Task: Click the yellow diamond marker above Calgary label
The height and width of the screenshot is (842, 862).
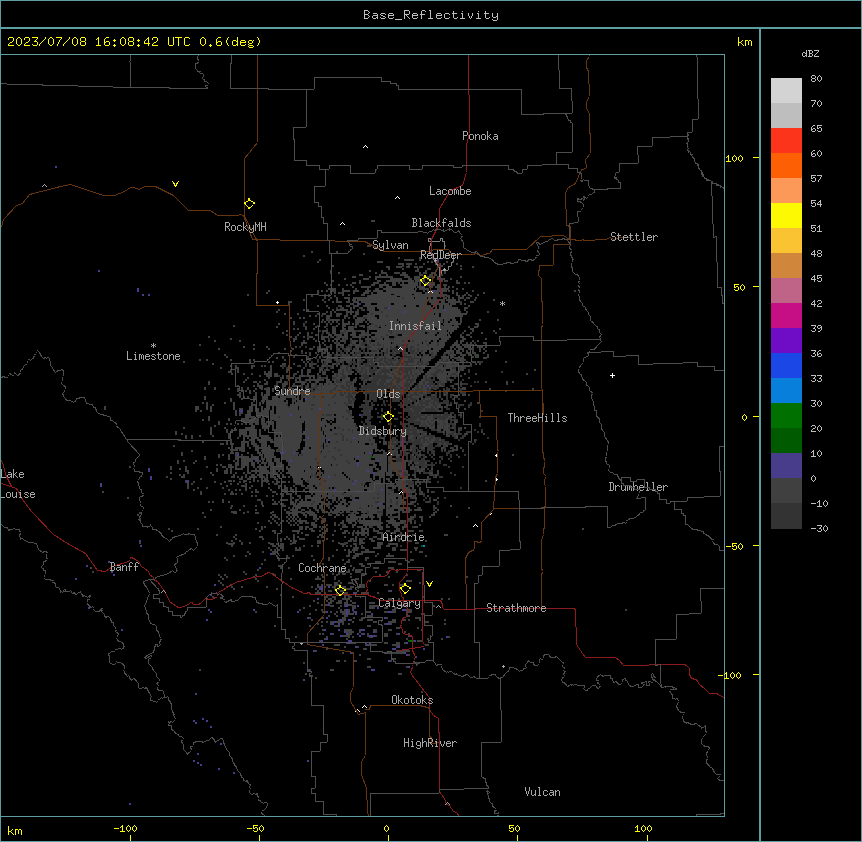Action: click(405, 589)
